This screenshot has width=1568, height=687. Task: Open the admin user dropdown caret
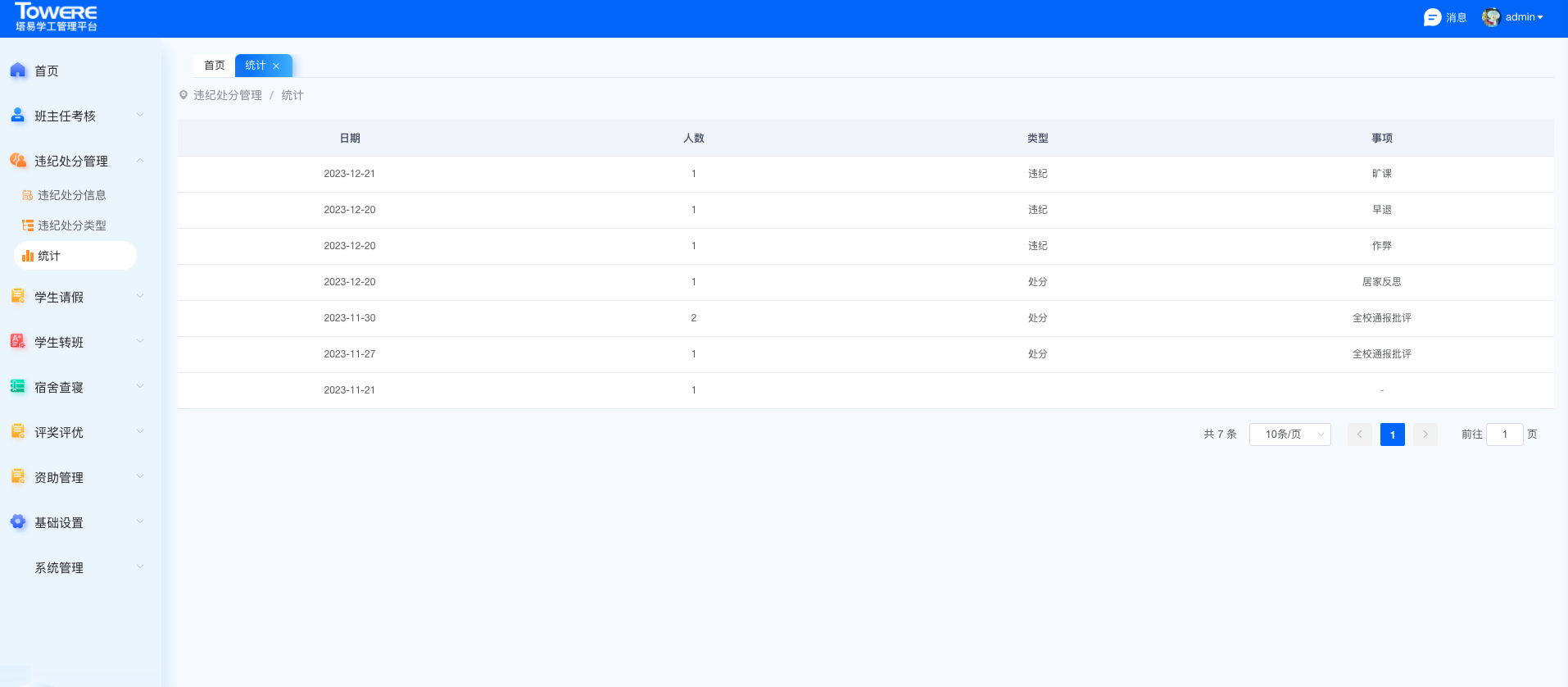pos(1540,17)
